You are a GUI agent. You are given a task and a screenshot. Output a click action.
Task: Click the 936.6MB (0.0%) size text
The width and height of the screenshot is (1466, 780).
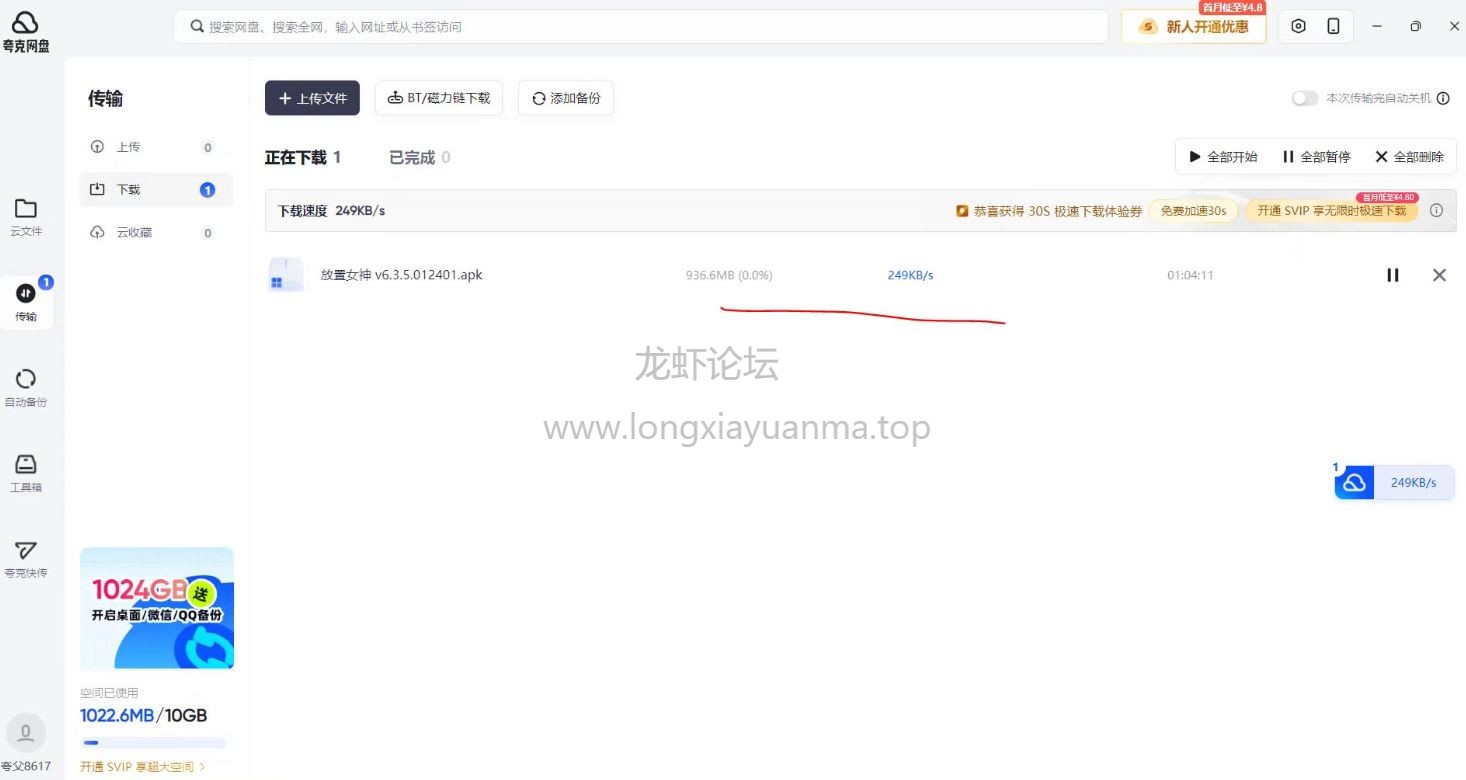tap(729, 275)
